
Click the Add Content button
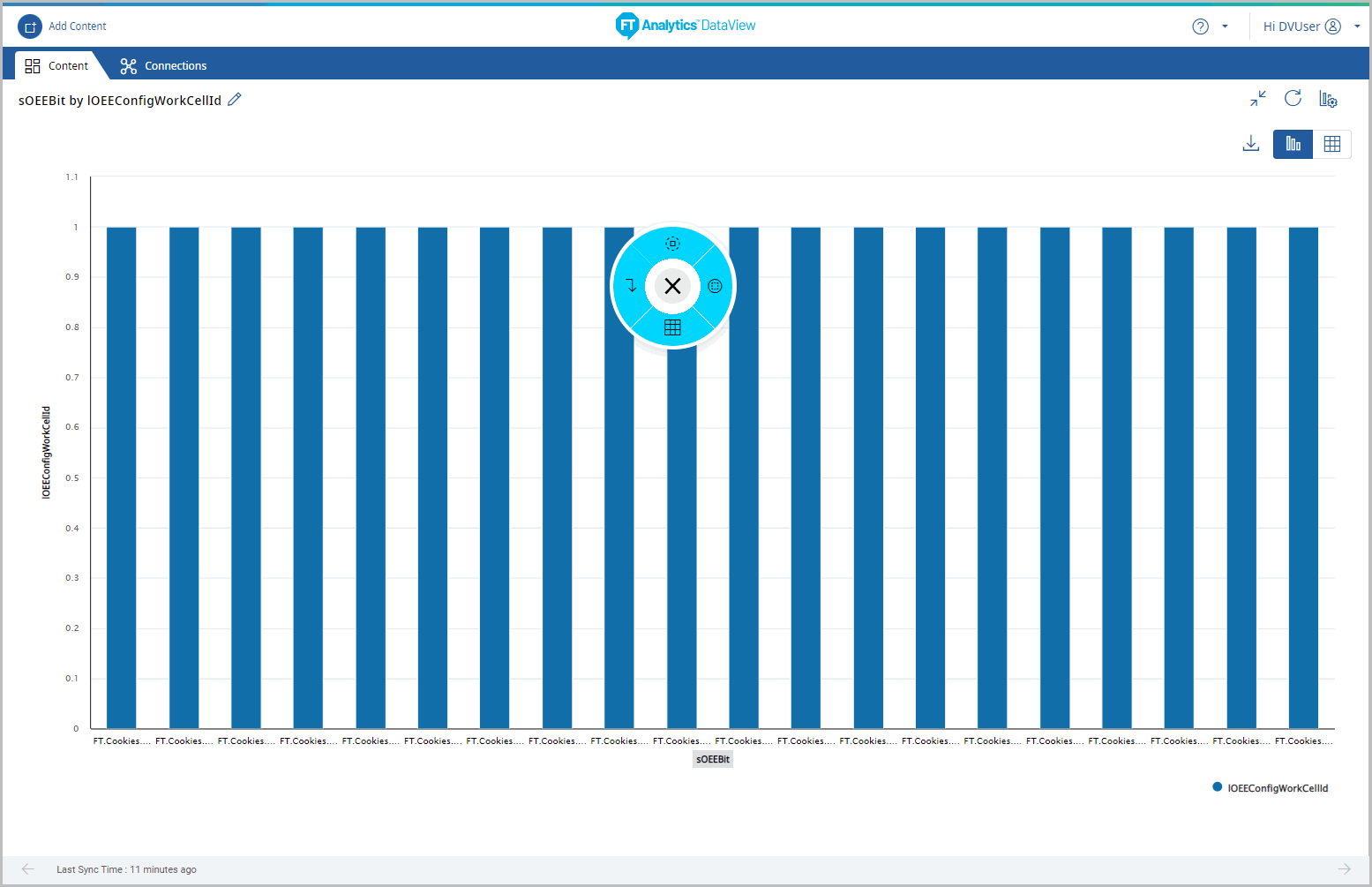(63, 26)
